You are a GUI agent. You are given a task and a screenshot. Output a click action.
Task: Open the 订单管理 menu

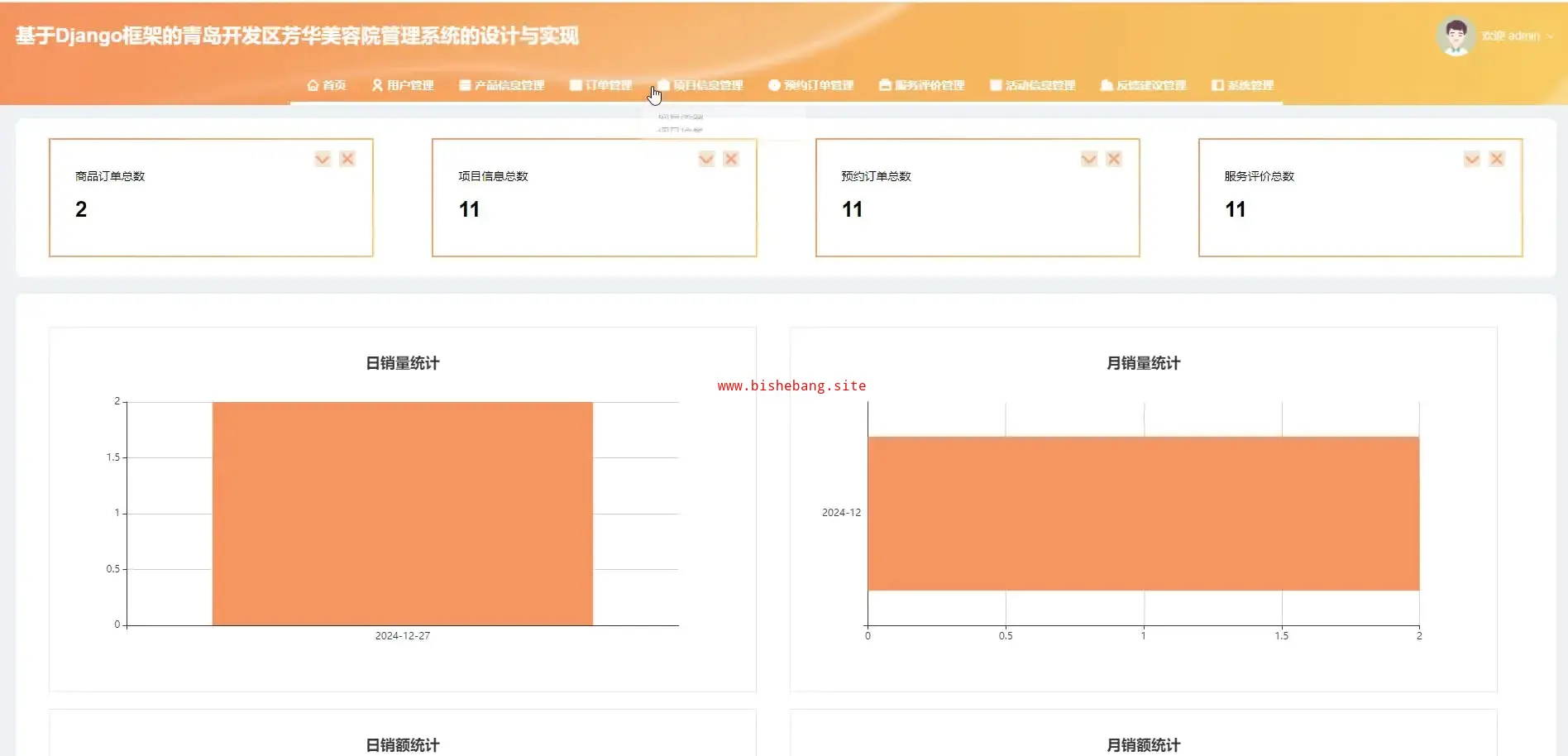(x=601, y=85)
